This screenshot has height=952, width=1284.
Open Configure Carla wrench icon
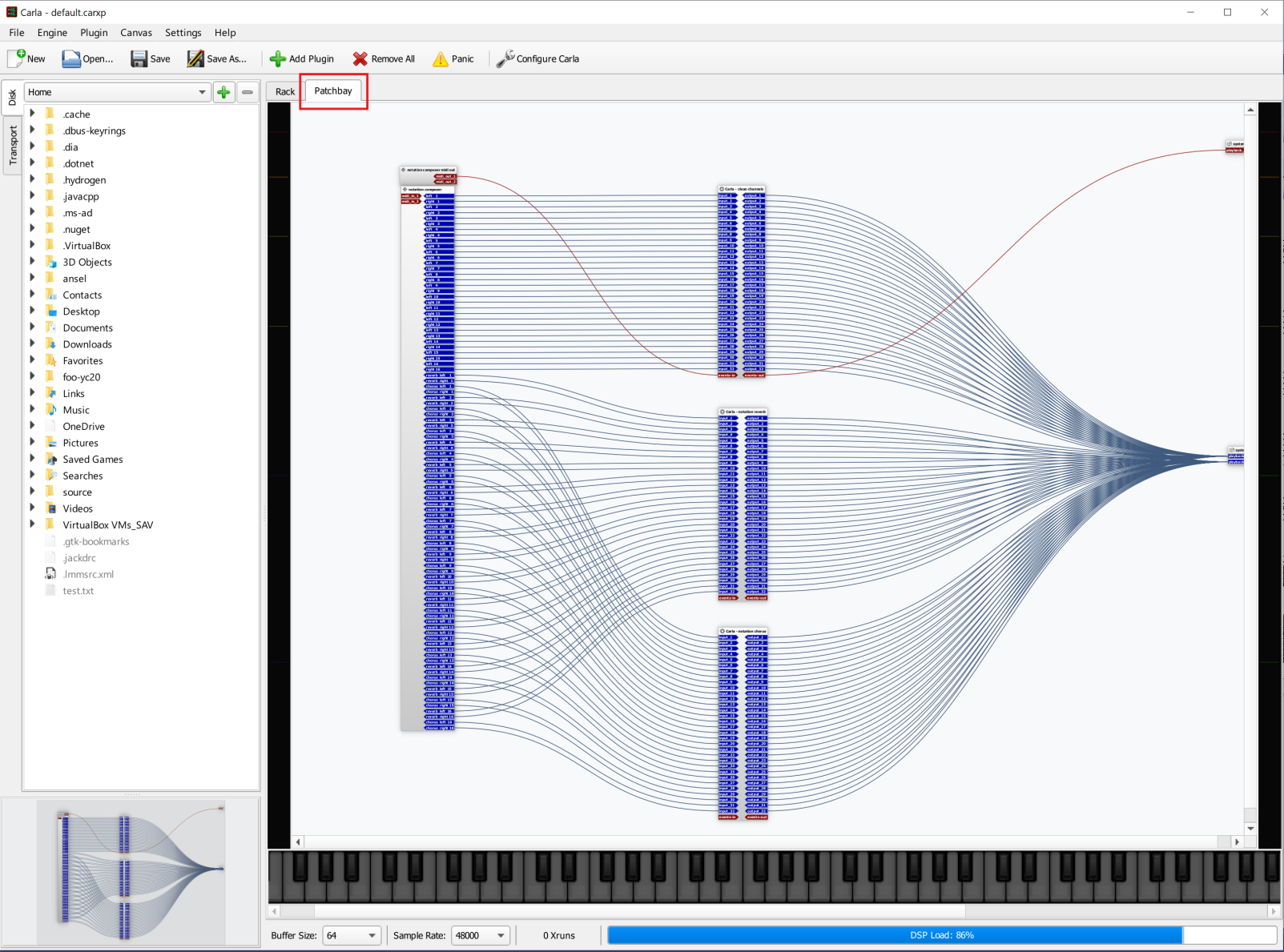[505, 58]
